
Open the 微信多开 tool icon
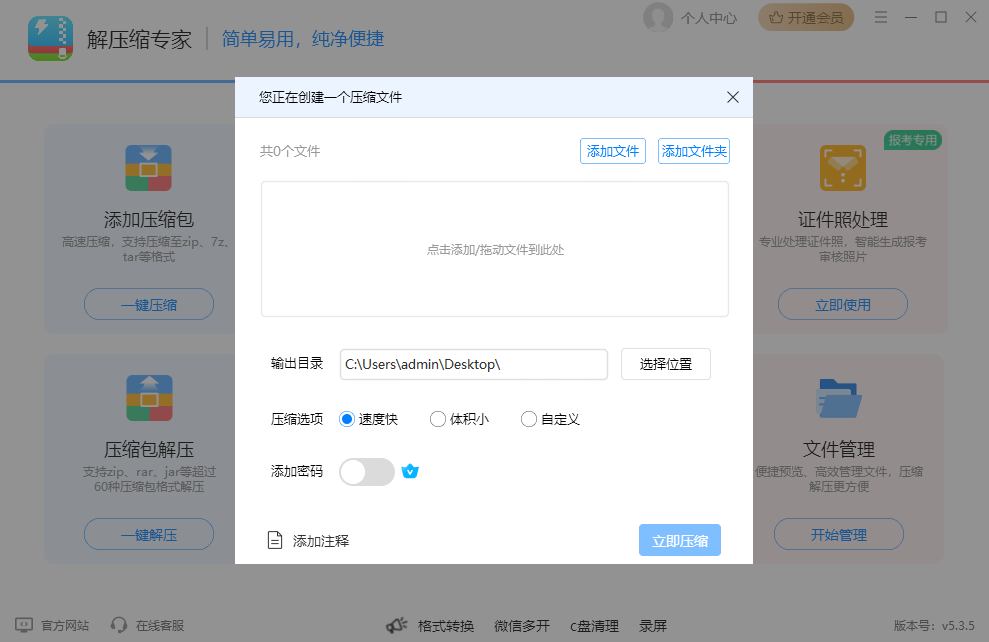click(x=521, y=626)
